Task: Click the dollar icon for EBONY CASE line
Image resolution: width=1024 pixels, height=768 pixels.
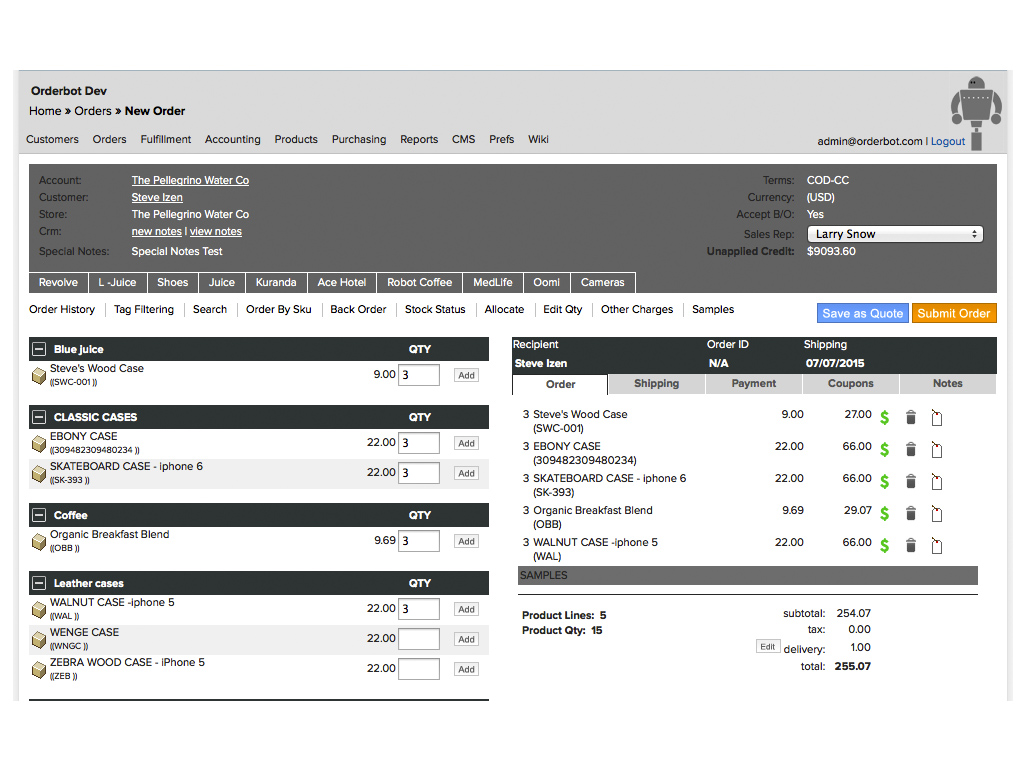Action: [x=884, y=449]
